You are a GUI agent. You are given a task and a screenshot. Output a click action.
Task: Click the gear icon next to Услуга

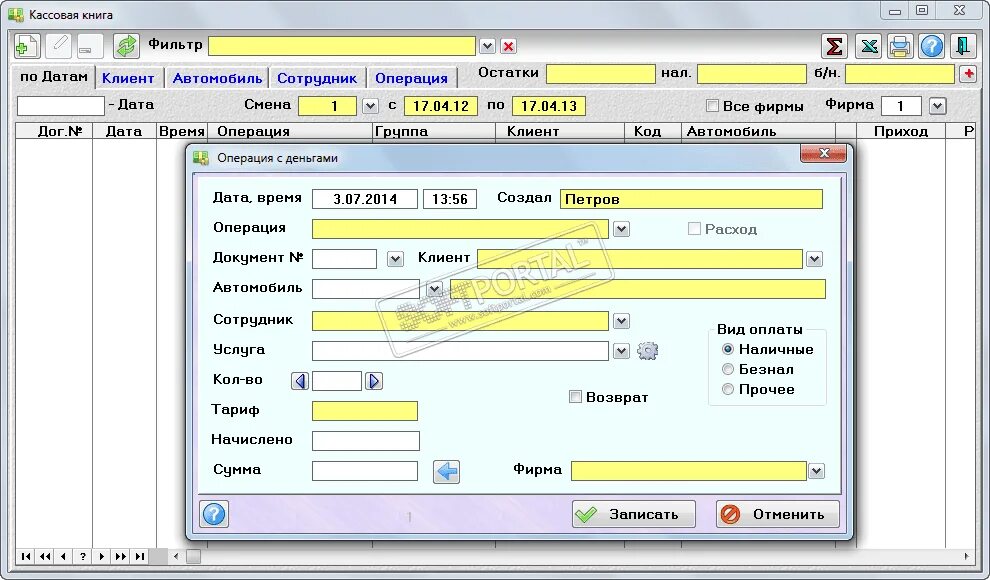click(648, 351)
